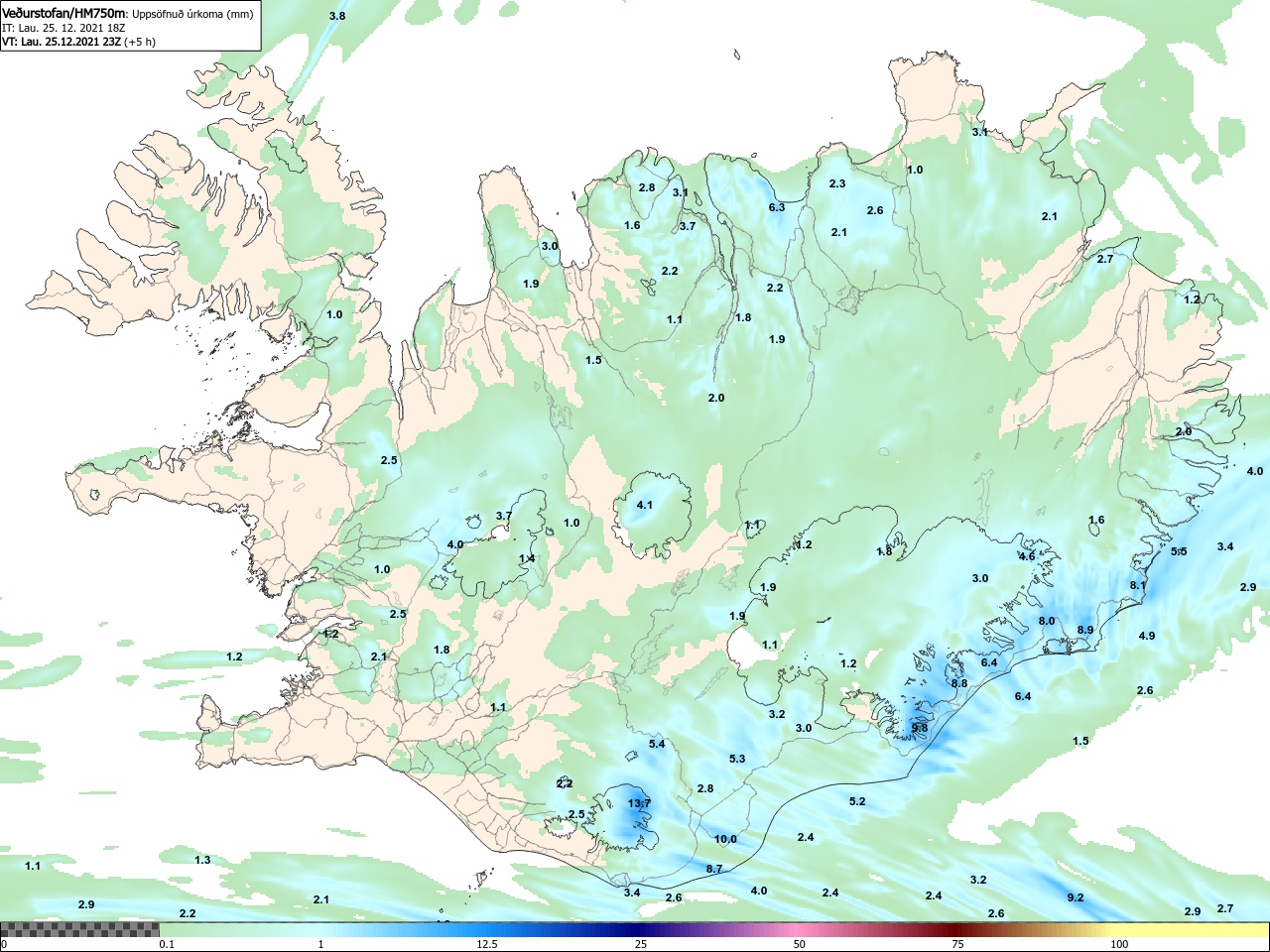Click the 5.3 precipitation value
Viewport: 1270px width, 952px height.
click(737, 759)
